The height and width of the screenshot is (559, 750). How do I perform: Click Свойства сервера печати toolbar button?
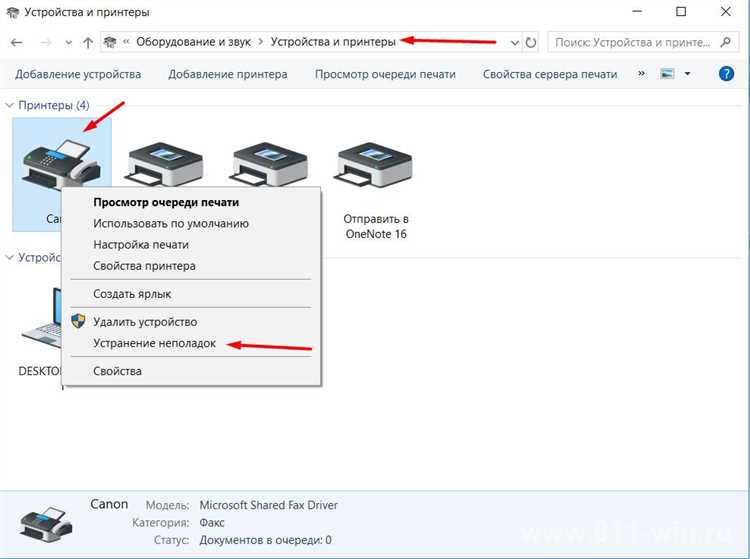pos(550,74)
